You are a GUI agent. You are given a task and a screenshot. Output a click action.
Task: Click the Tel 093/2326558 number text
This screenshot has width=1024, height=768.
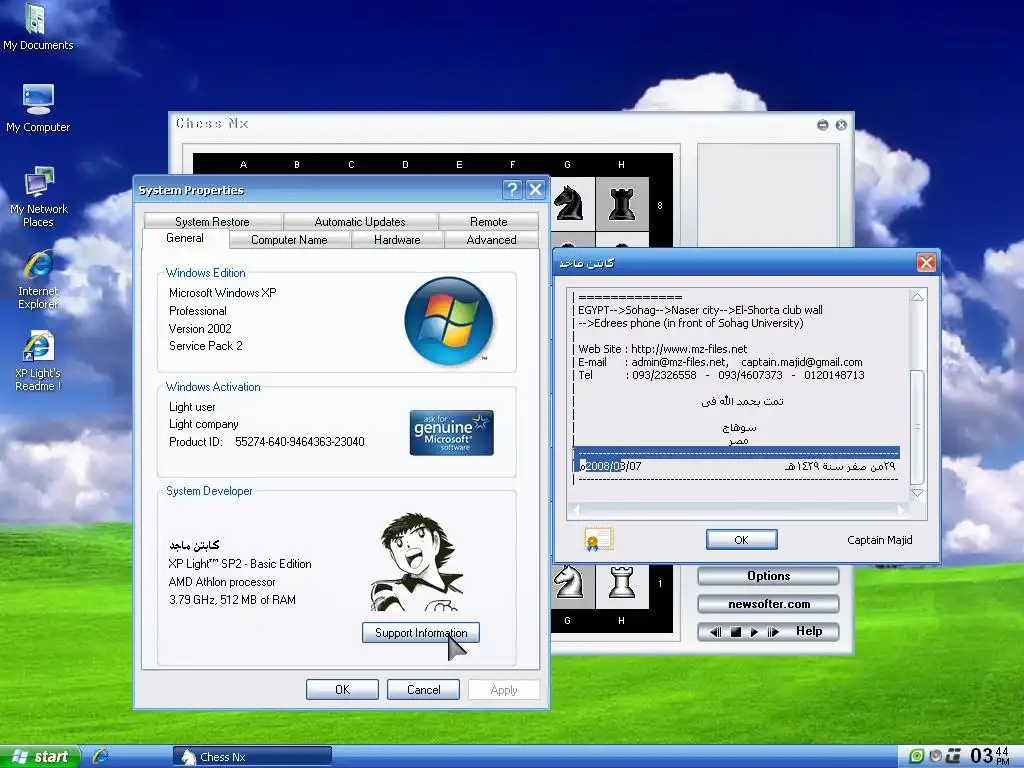point(664,375)
